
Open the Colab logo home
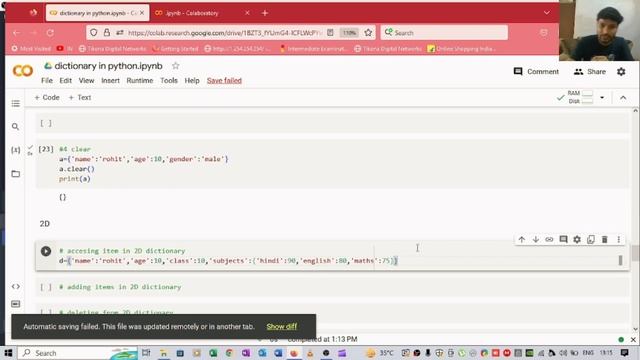click(x=22, y=71)
